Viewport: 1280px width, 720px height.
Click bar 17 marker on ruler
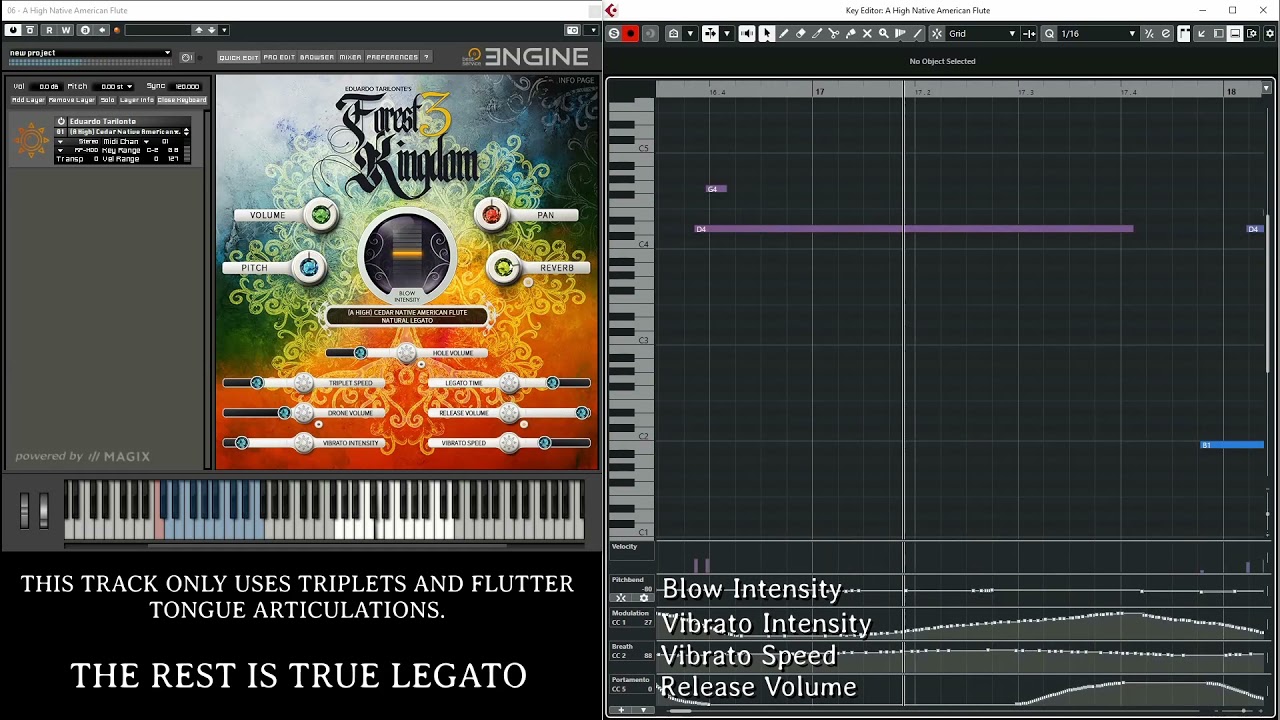click(x=819, y=92)
